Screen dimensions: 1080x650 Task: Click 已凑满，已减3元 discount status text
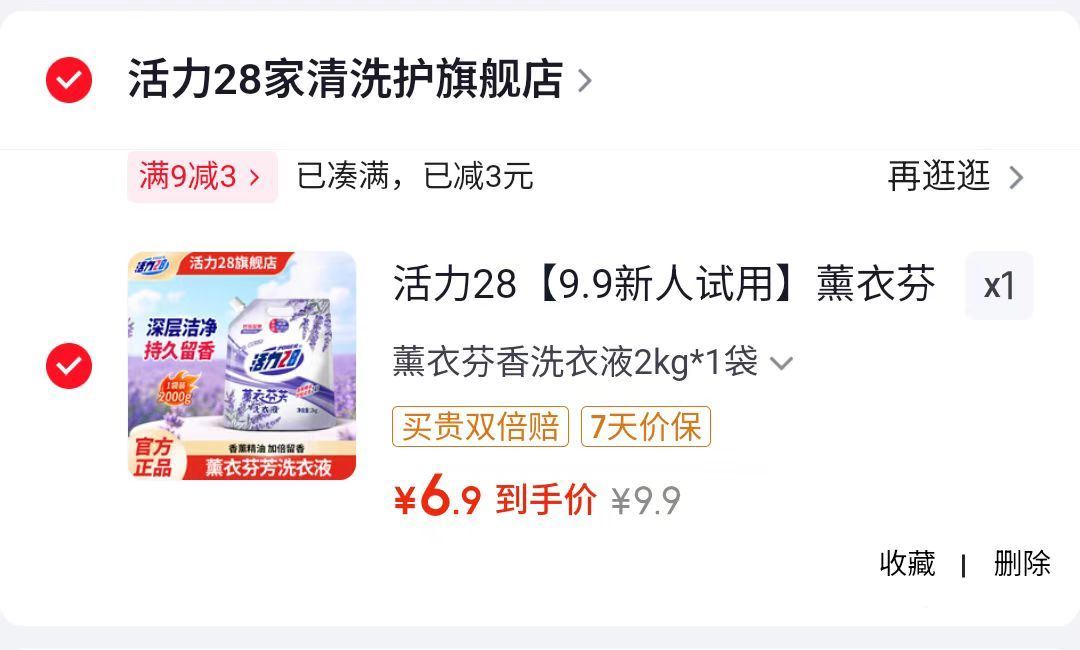415,177
